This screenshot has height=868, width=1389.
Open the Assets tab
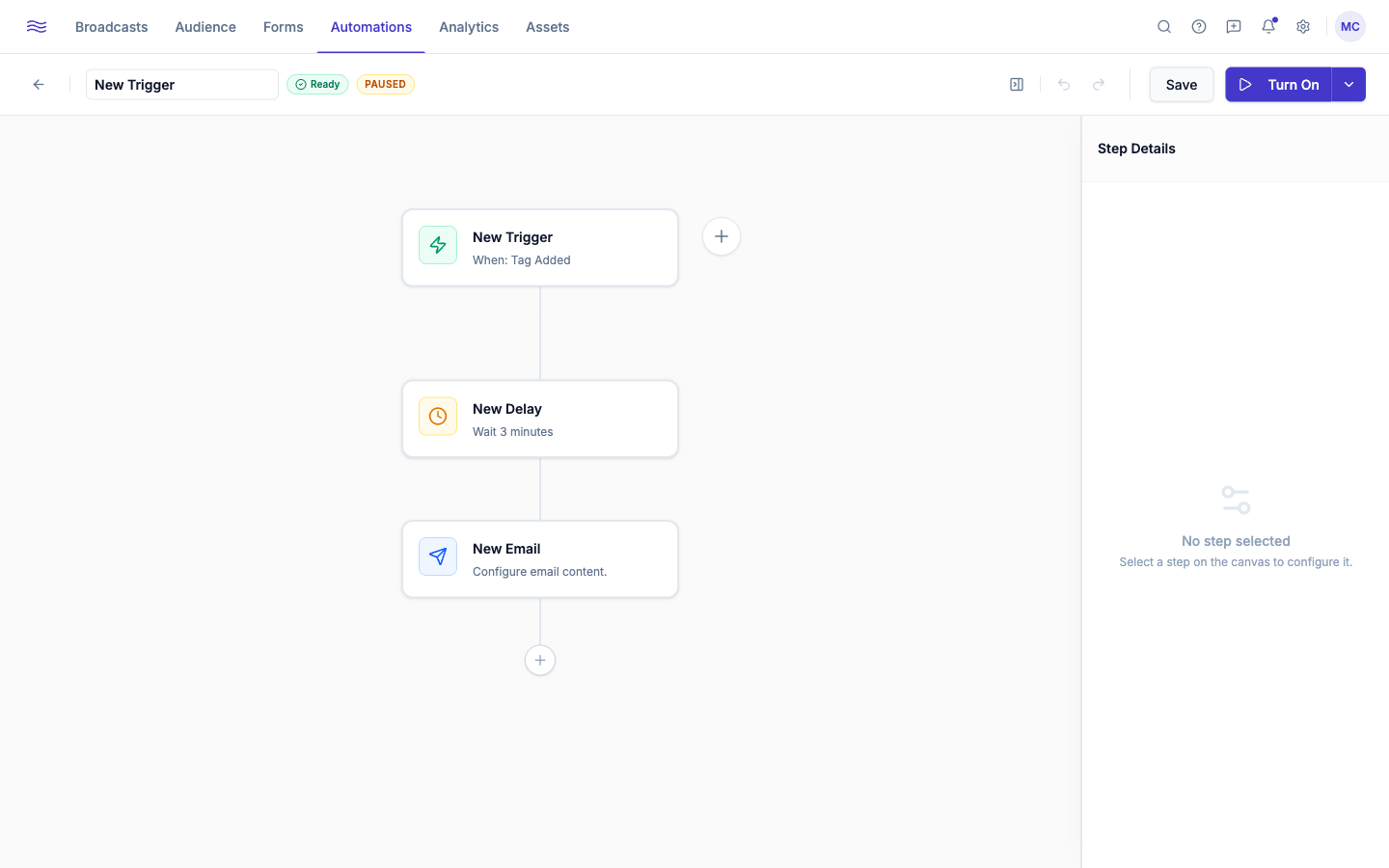coord(548,27)
